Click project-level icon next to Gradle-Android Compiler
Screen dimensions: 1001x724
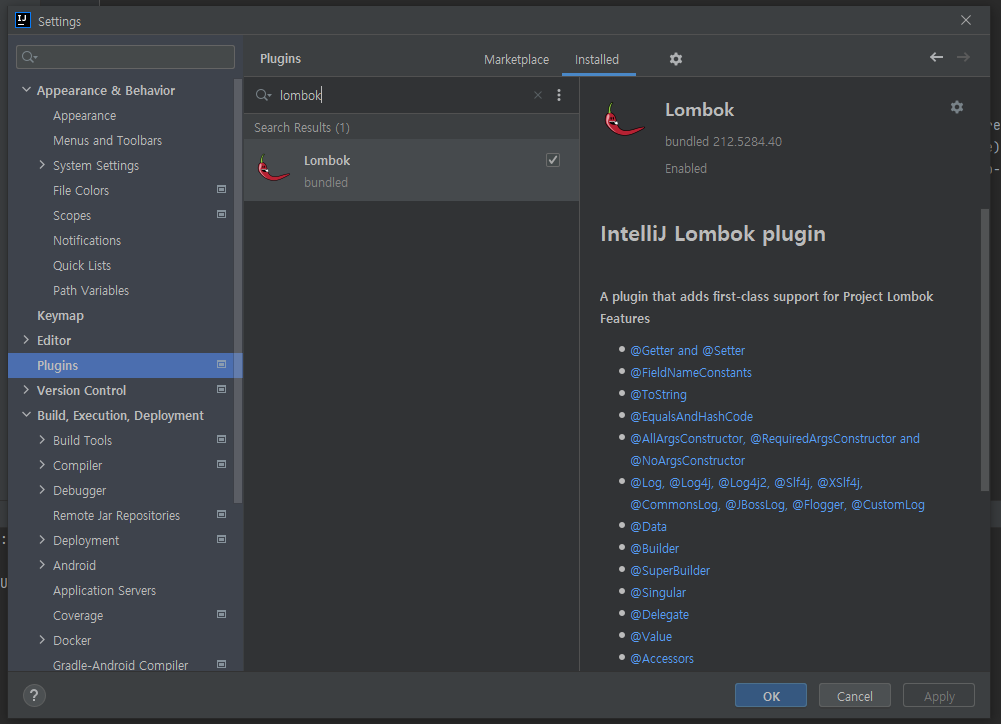222,664
